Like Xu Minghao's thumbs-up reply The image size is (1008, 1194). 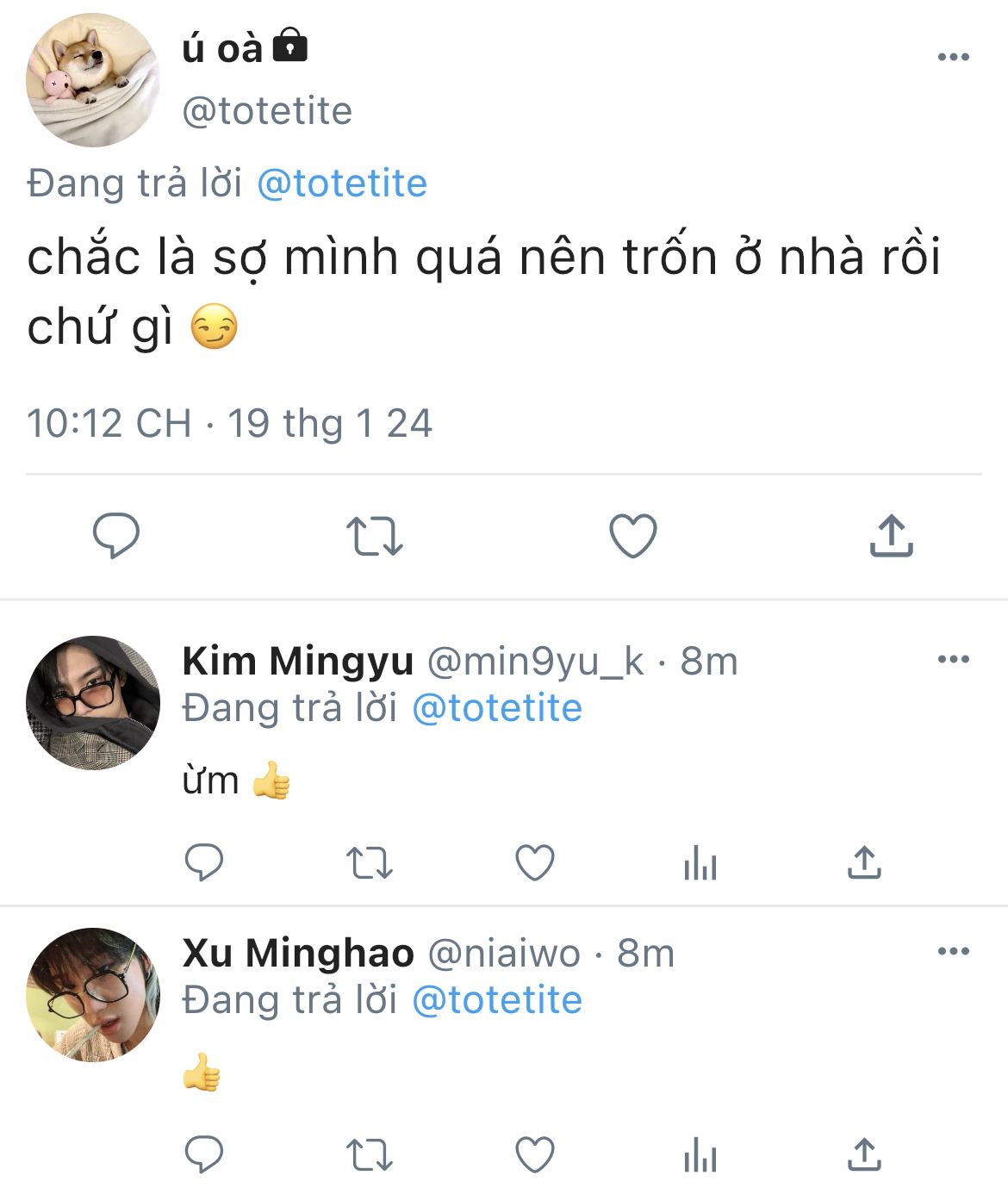[x=534, y=1154]
